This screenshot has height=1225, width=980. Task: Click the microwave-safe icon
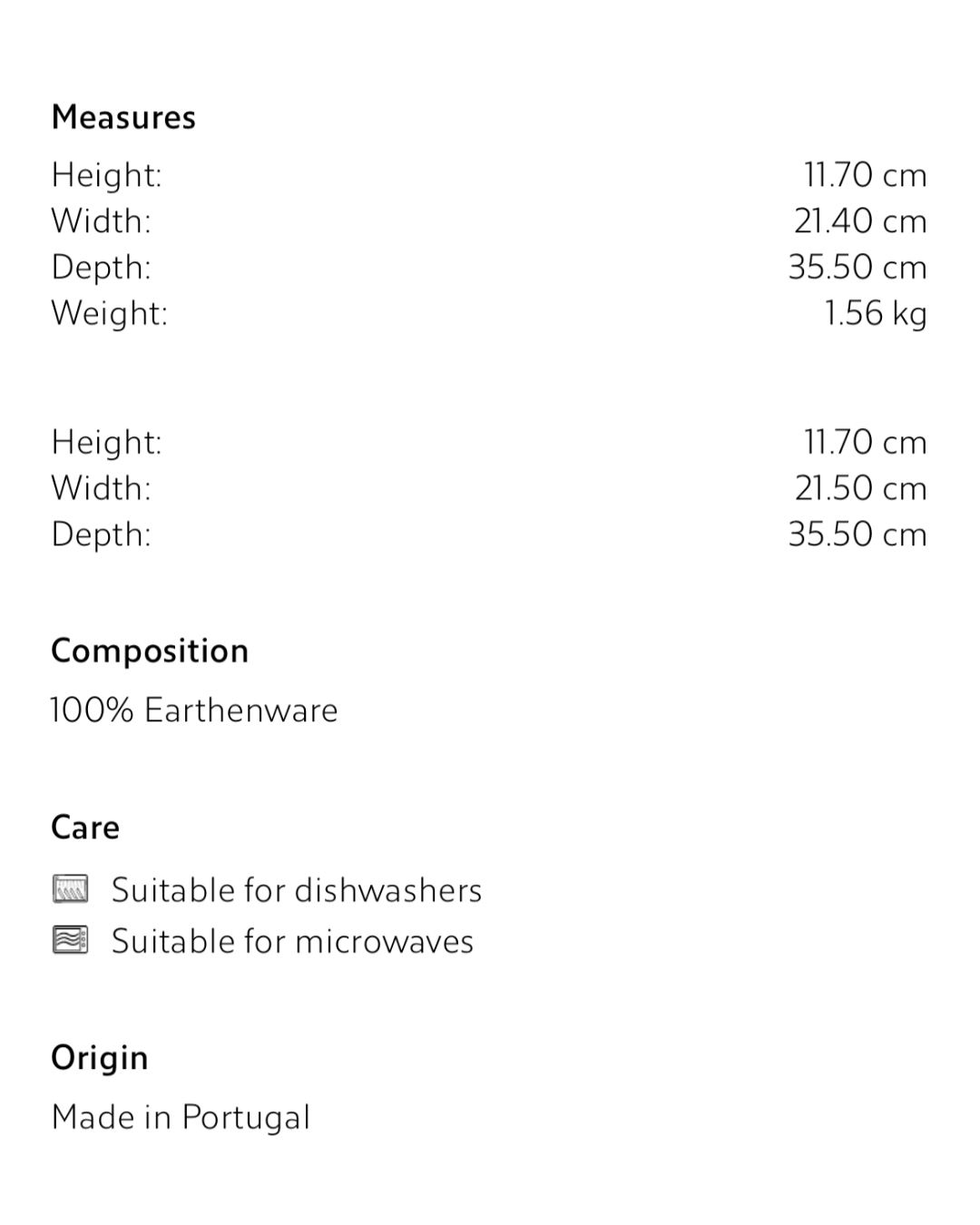tap(71, 940)
